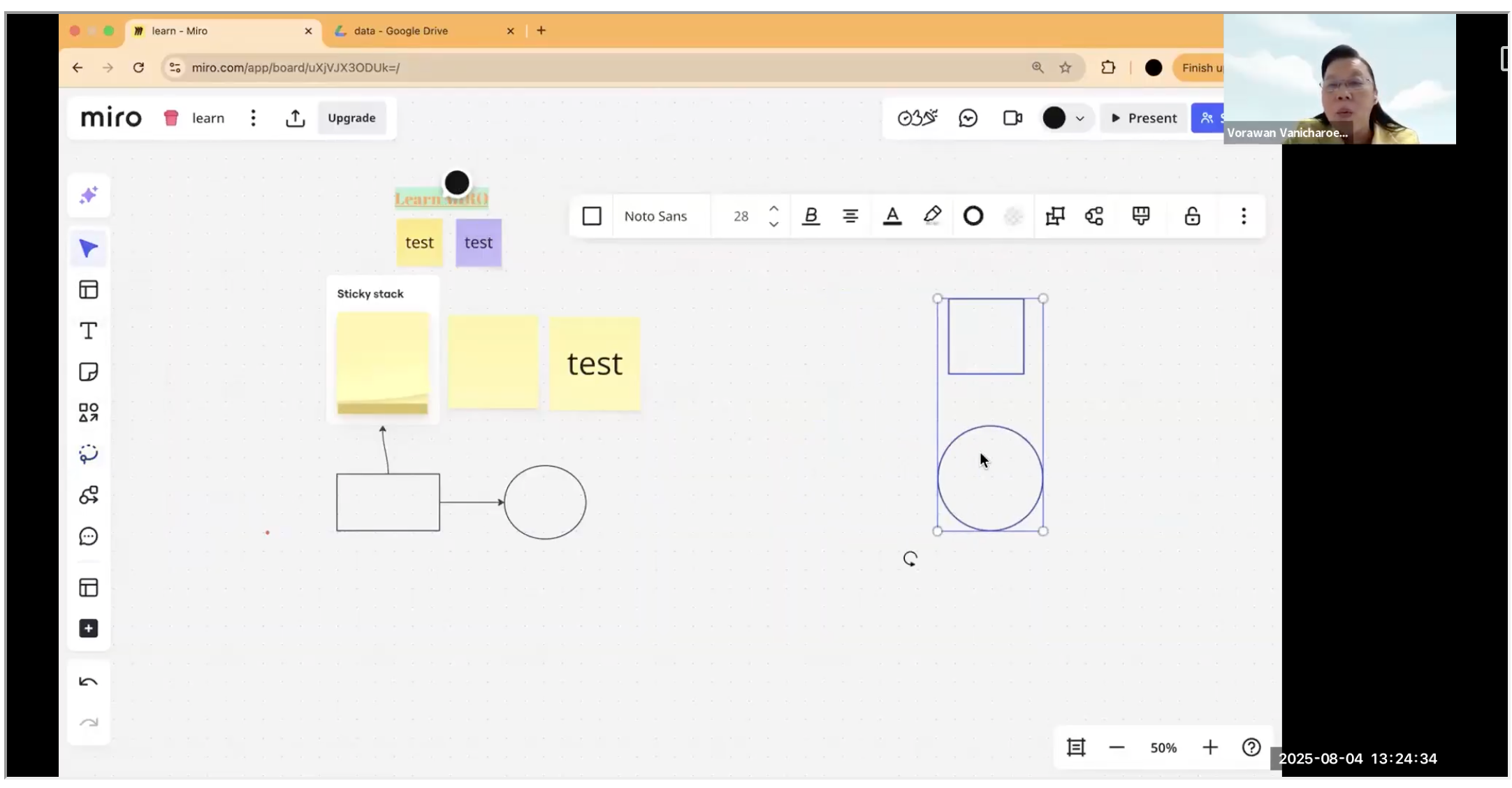
Task: Open the Templates tool in the sidebar
Action: [89, 290]
